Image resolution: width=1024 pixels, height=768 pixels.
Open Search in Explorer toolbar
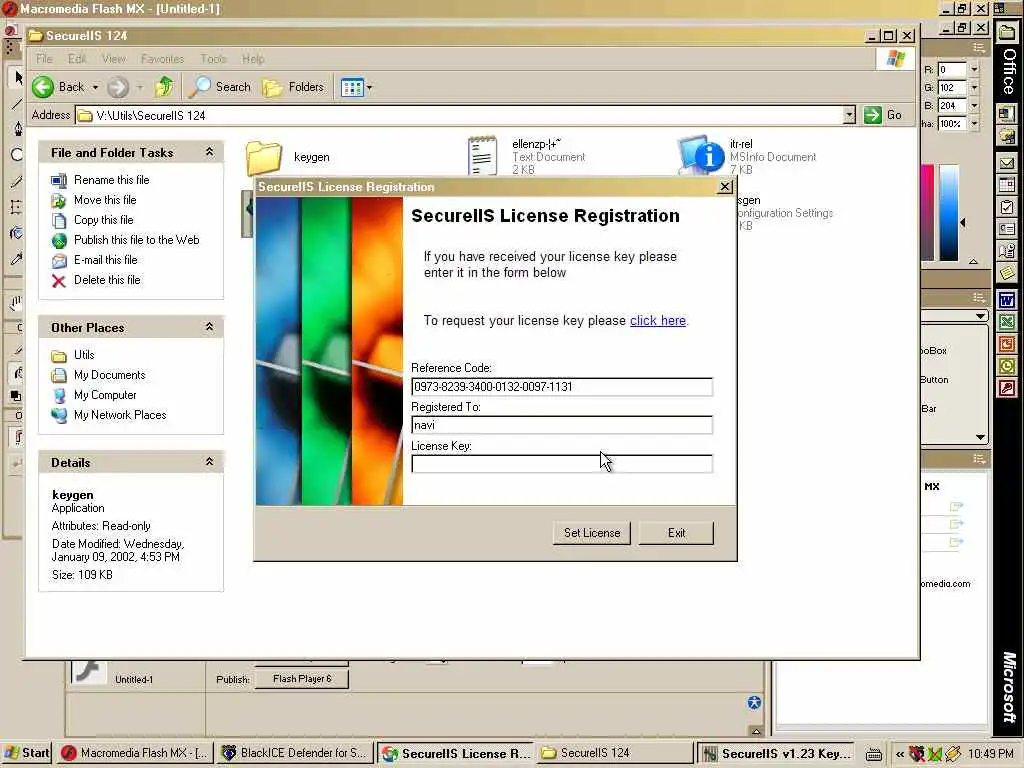point(219,87)
